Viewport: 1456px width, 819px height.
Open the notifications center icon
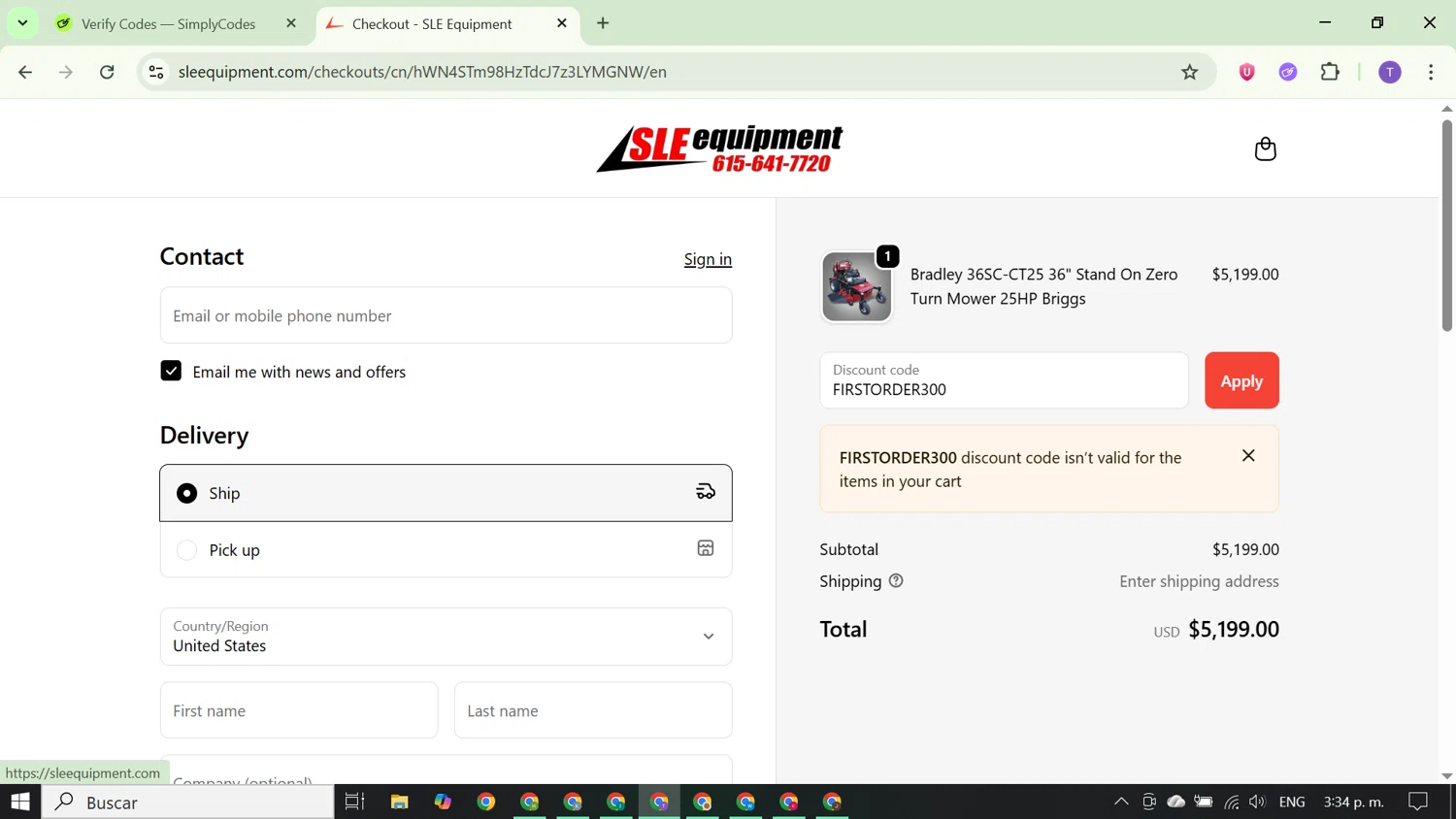click(1418, 802)
